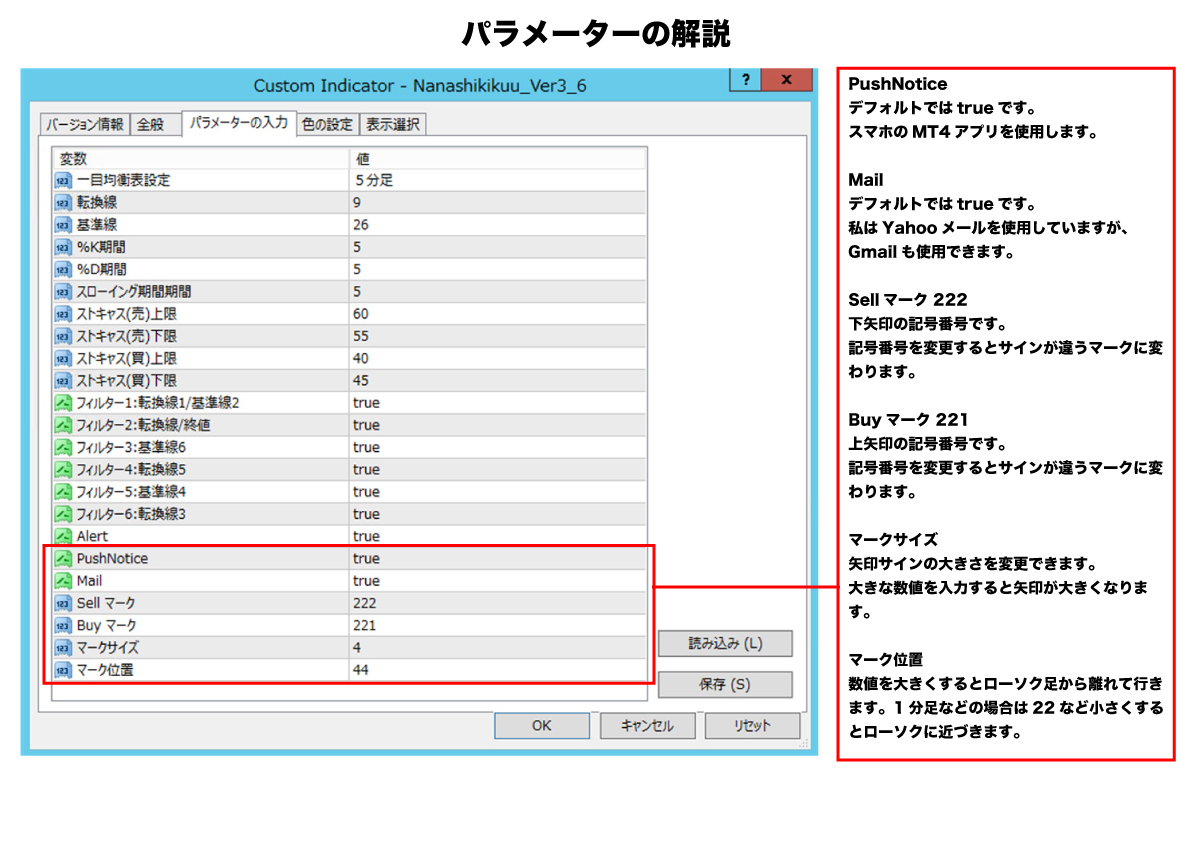Click the icon beside フィルター1:転換線1/基準線2
This screenshot has width=1191, height=842.
[x=63, y=403]
